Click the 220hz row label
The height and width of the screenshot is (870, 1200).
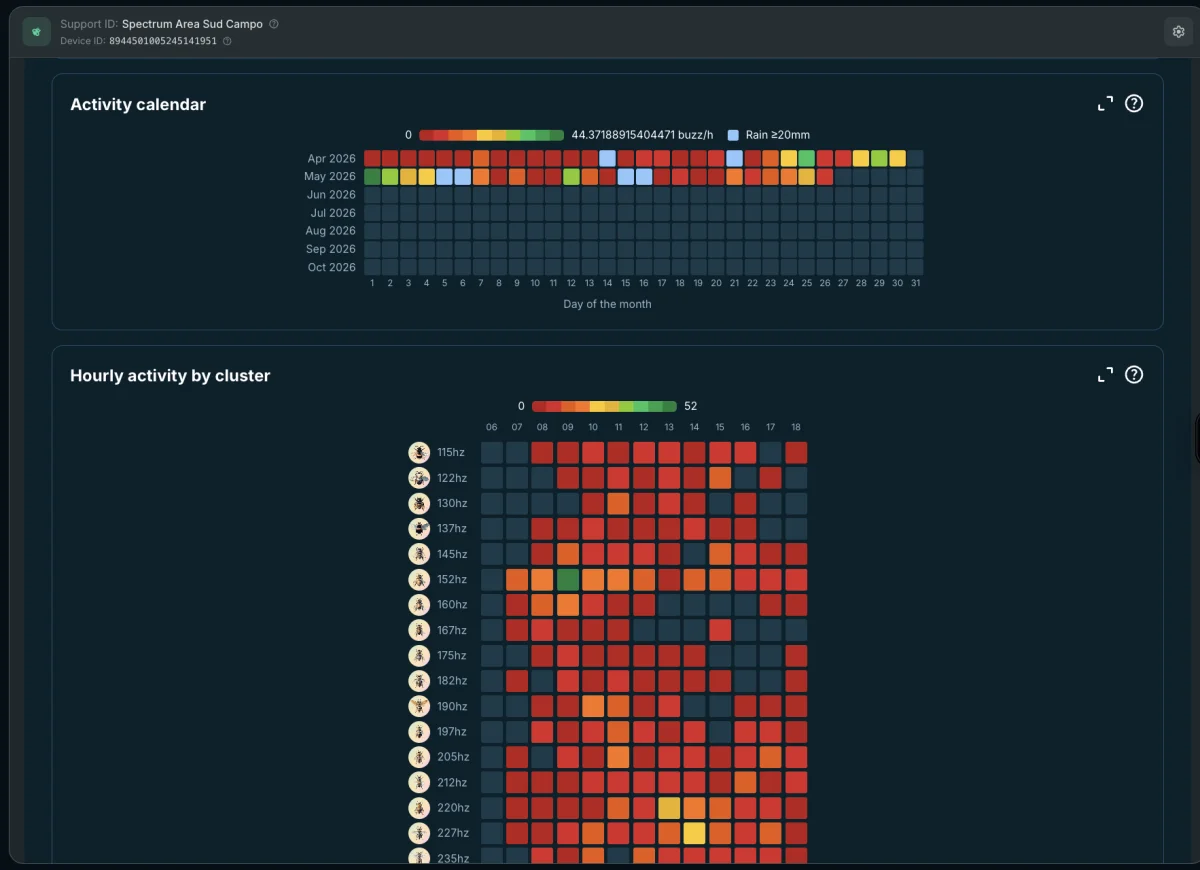tap(452, 808)
